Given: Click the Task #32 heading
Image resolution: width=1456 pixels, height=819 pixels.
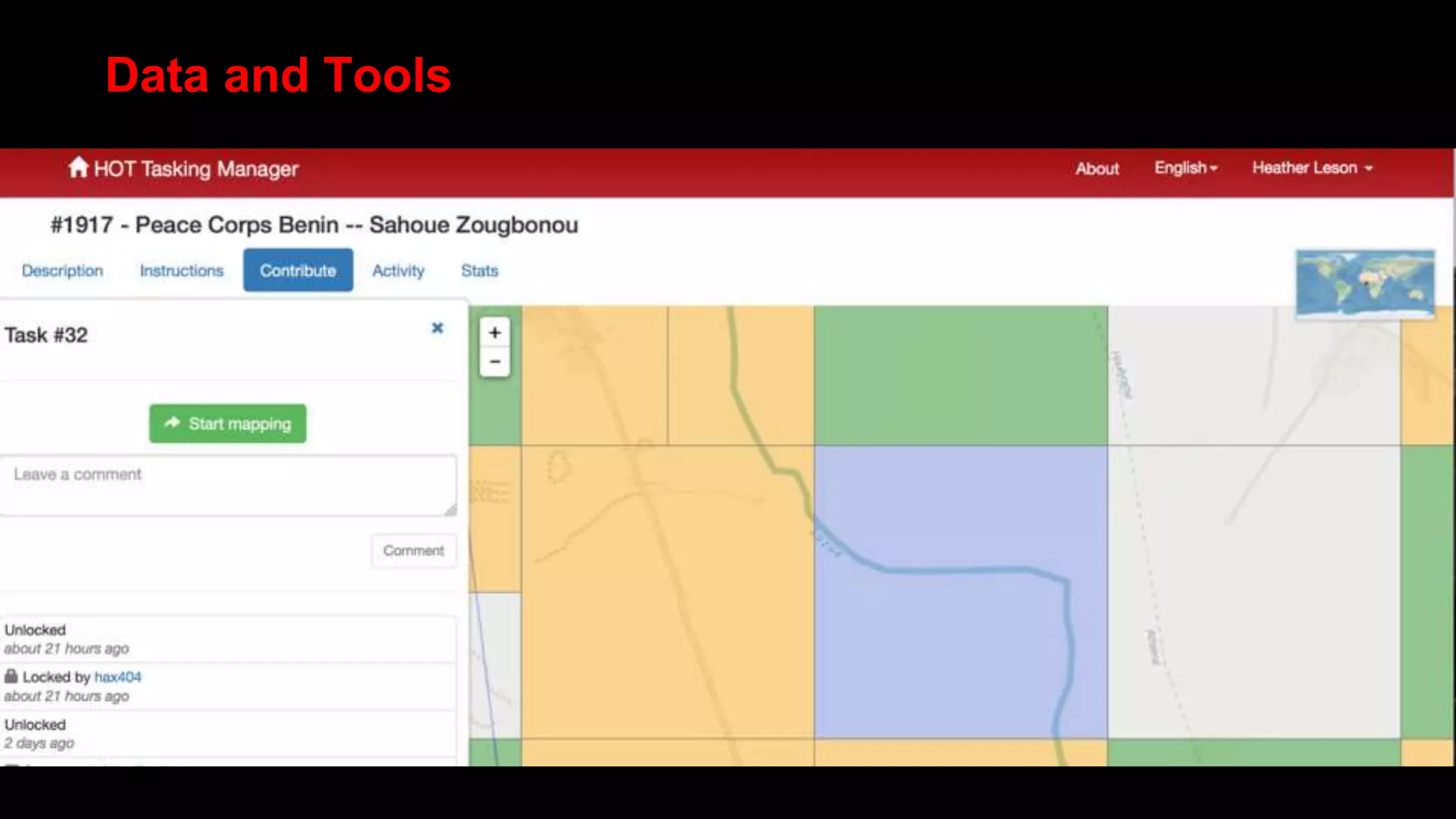Looking at the screenshot, I should coord(46,335).
